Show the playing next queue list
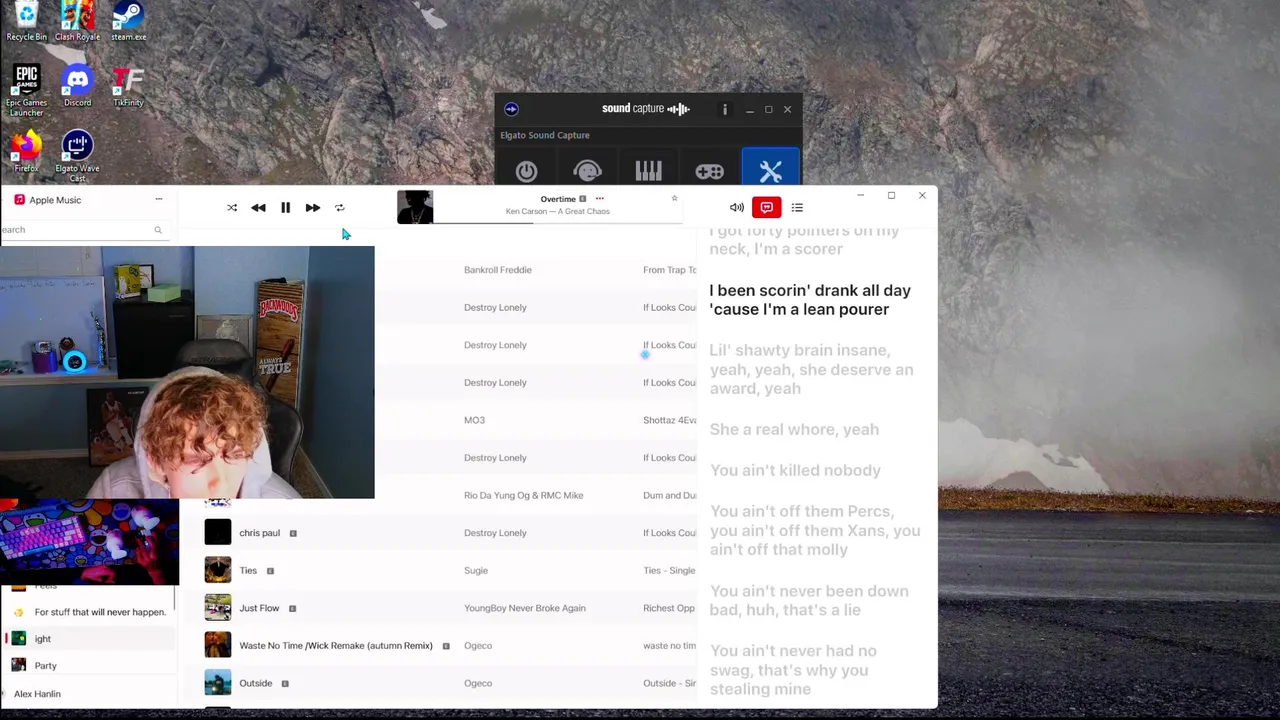The height and width of the screenshot is (720, 1280). (x=797, y=208)
